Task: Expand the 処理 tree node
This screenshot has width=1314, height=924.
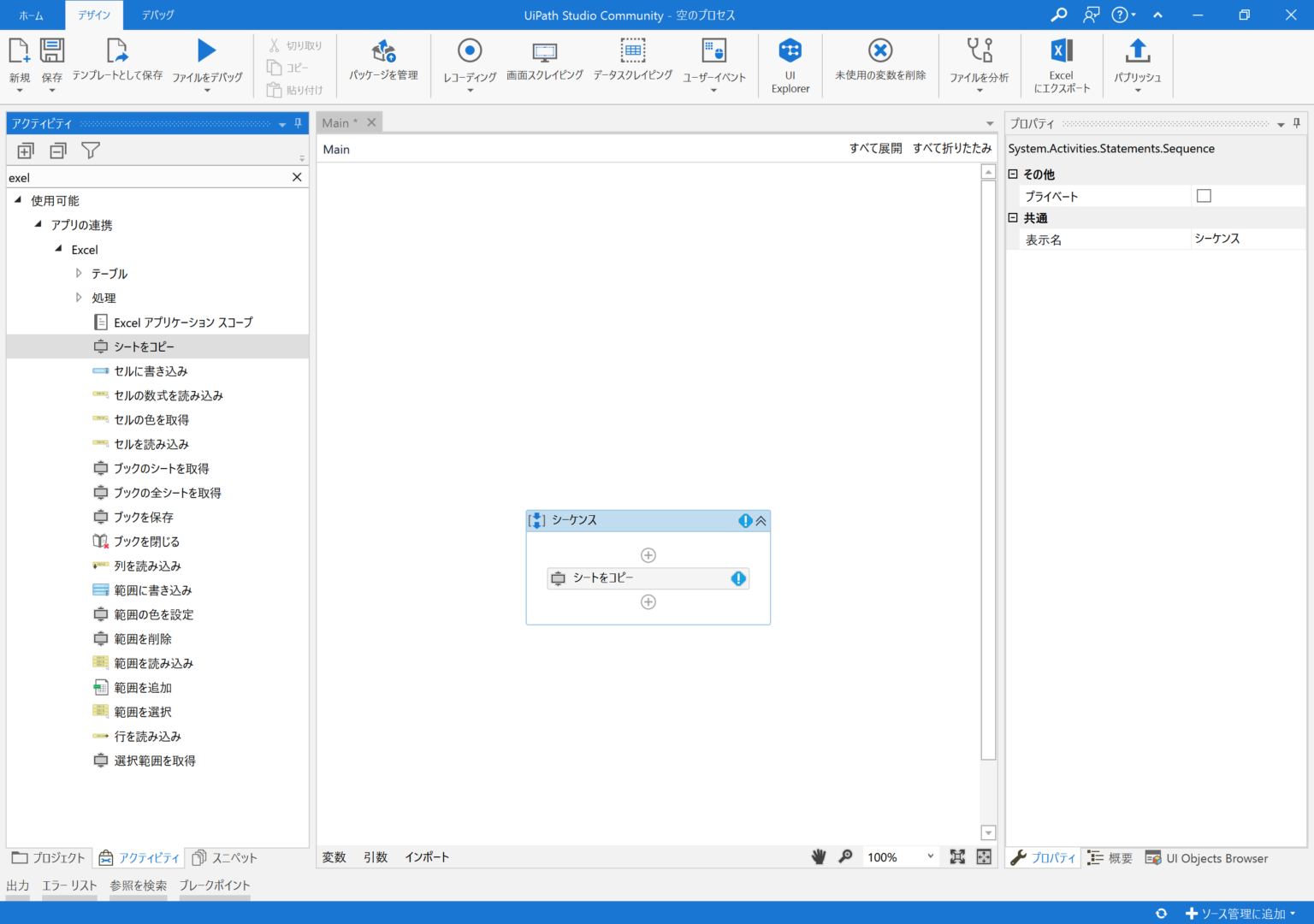Action: coord(78,297)
